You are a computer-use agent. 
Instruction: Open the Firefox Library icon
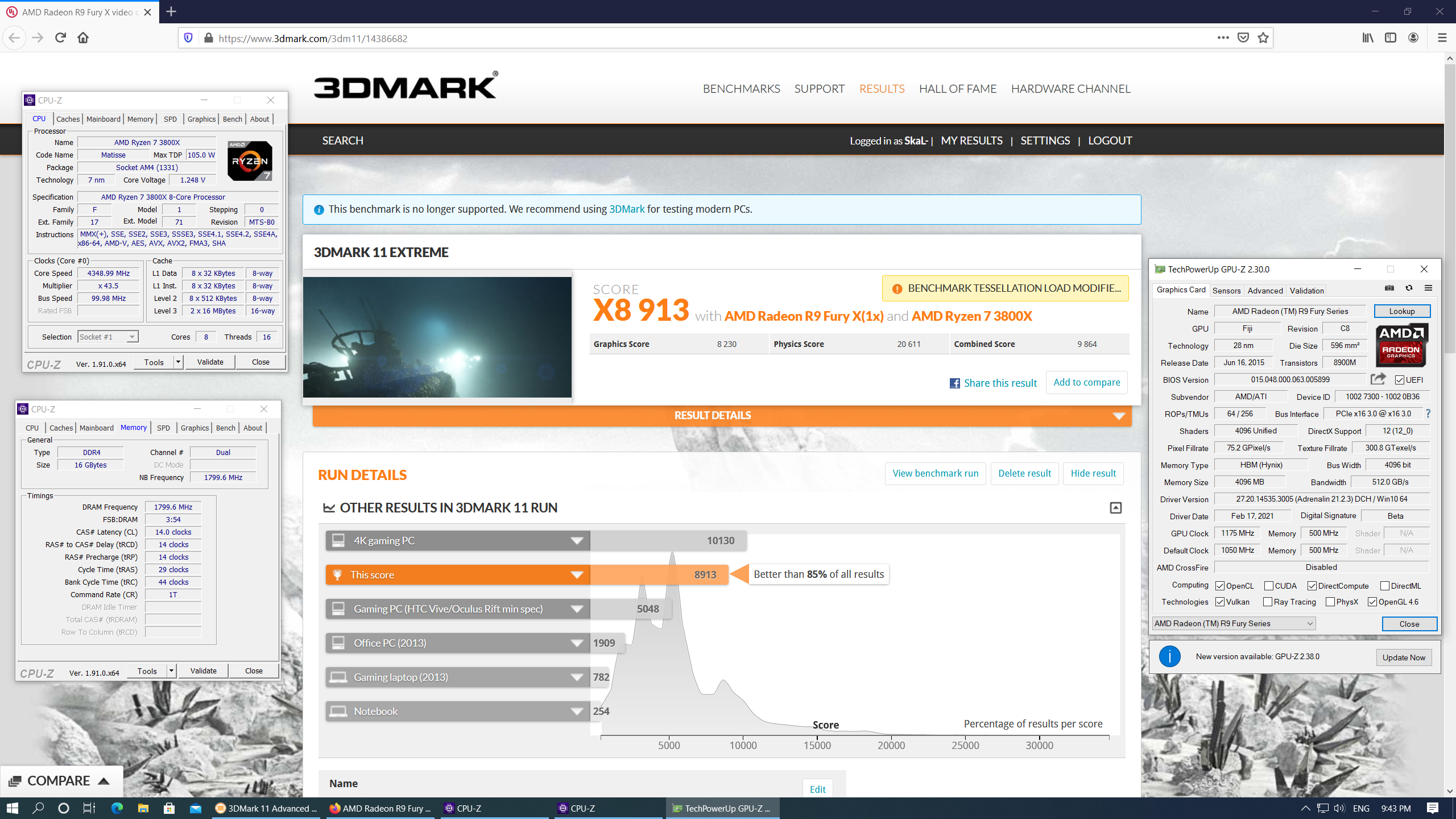1368,38
